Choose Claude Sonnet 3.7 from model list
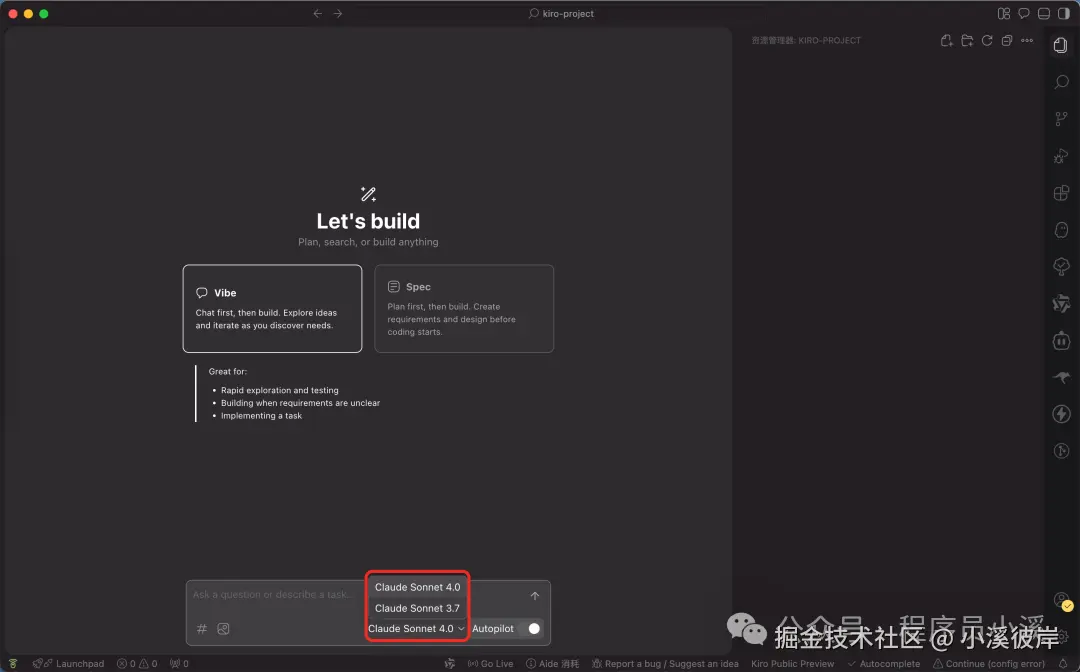1080x672 pixels. coord(417,608)
